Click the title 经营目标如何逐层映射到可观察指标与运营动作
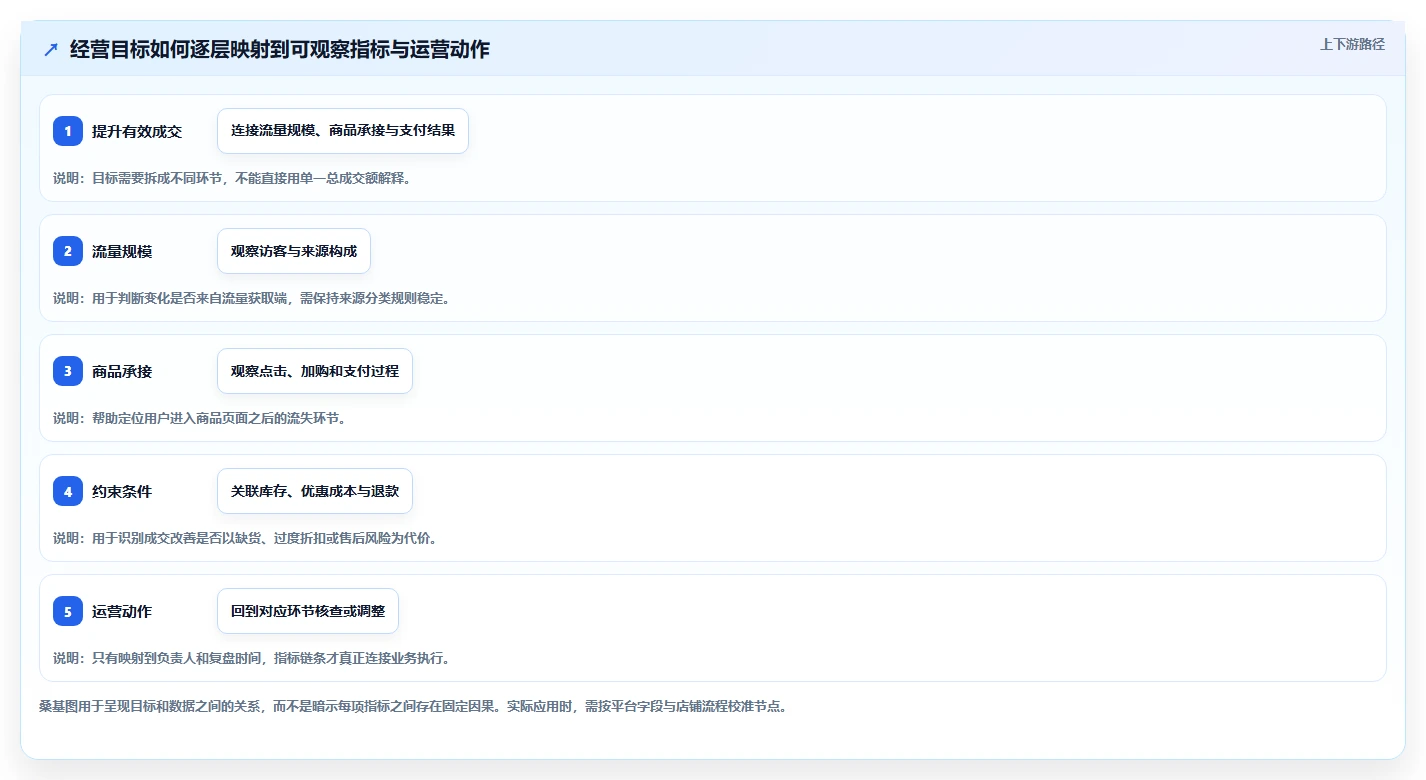The height and width of the screenshot is (780, 1426). 280,49
